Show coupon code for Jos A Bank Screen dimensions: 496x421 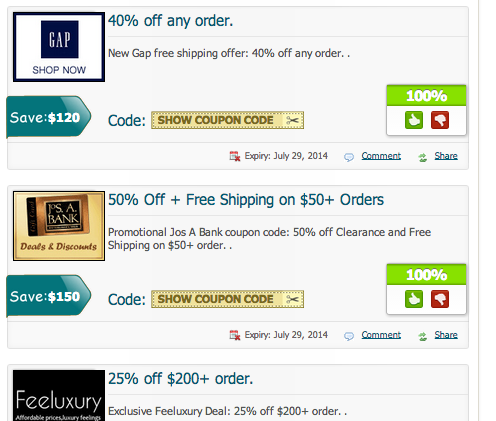(x=227, y=299)
